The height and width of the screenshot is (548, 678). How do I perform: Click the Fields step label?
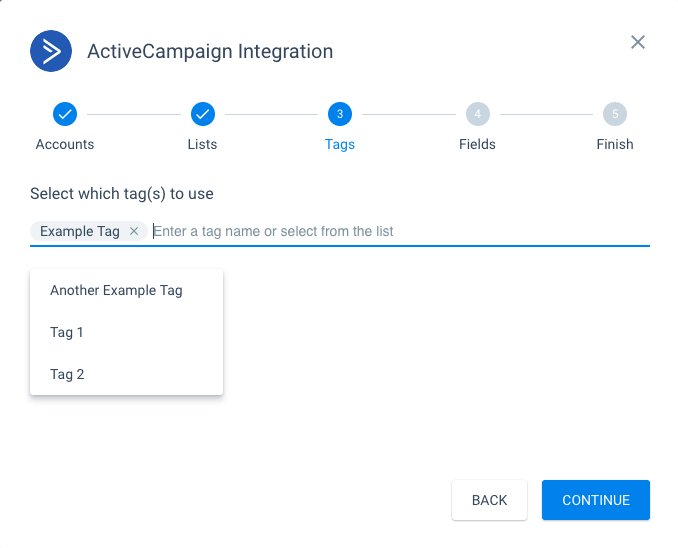477,144
